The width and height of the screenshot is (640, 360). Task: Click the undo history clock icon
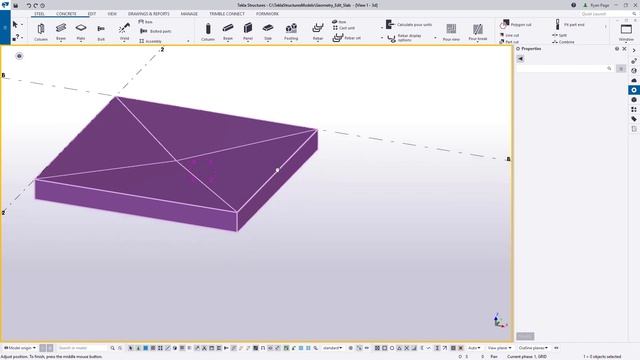pos(42,5)
